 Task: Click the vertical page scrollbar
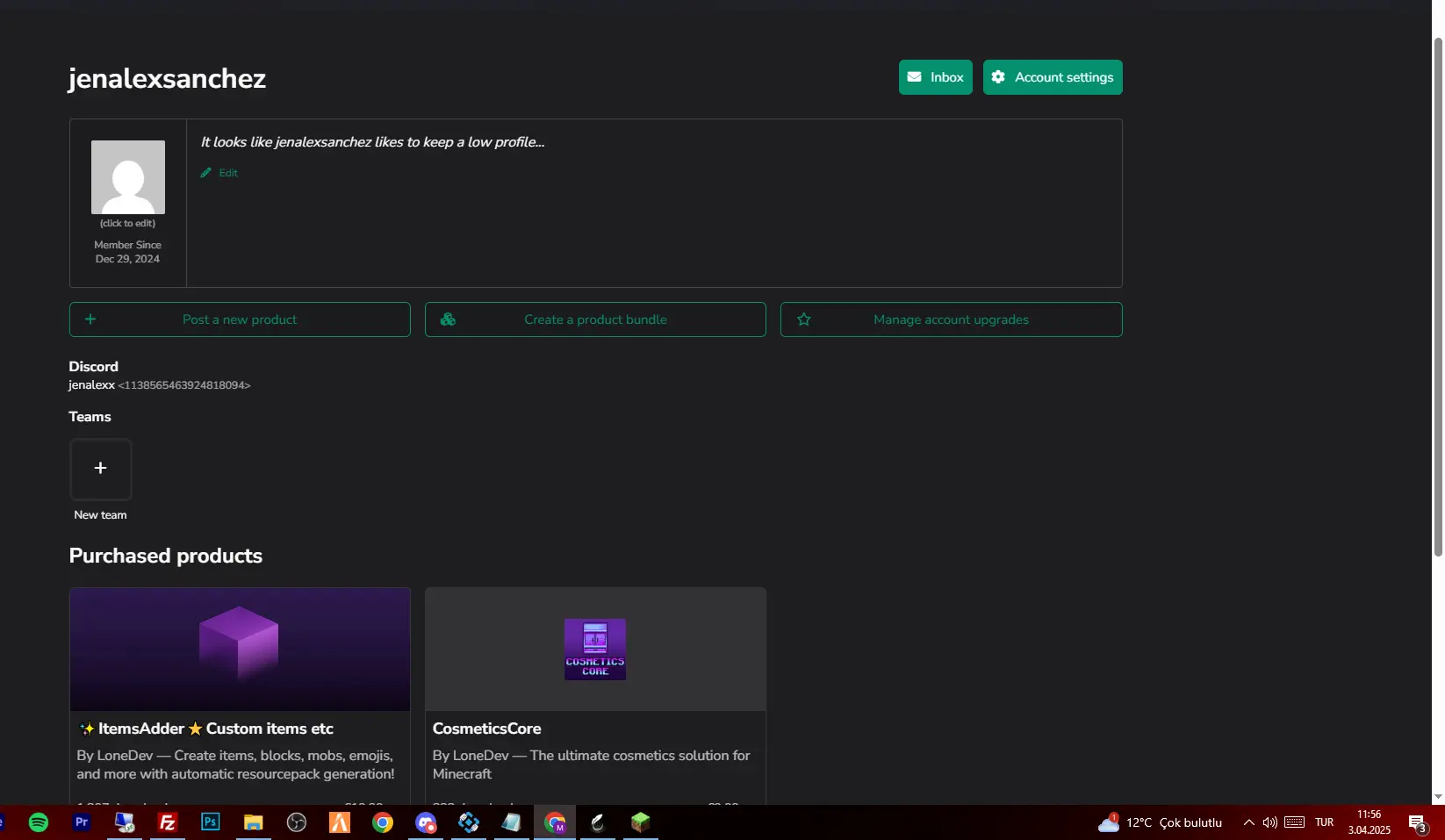click(x=1438, y=297)
